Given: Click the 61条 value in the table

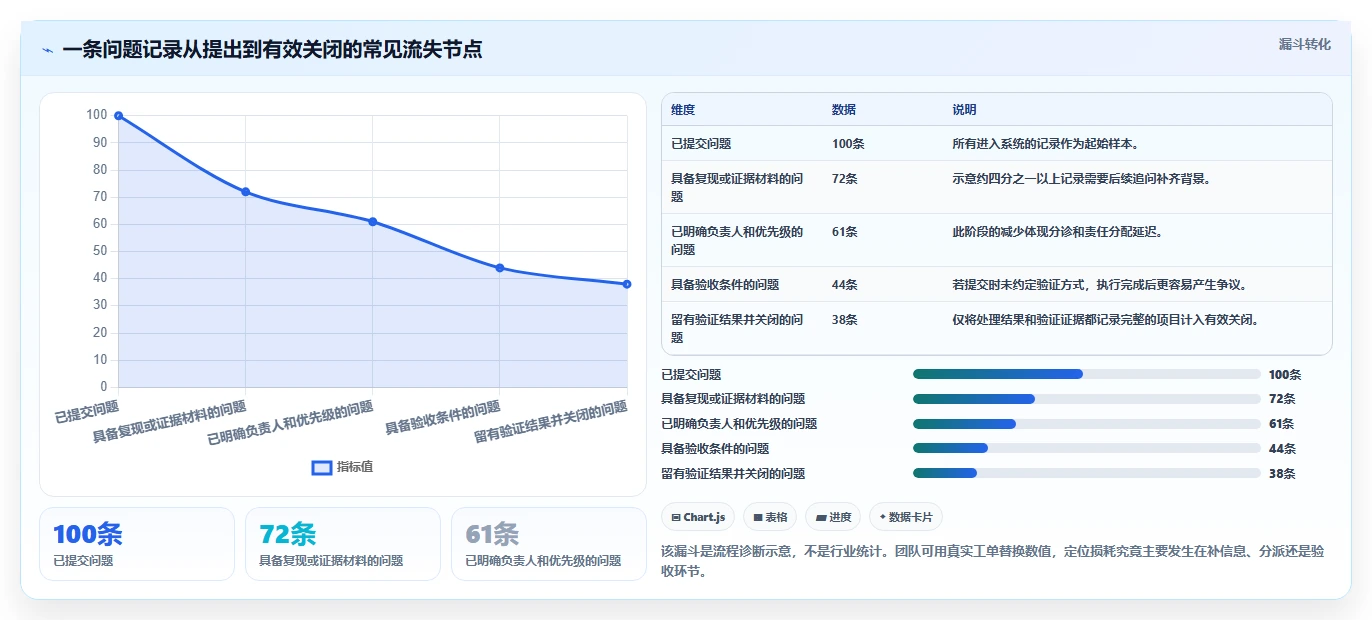Looking at the screenshot, I should (x=845, y=232).
